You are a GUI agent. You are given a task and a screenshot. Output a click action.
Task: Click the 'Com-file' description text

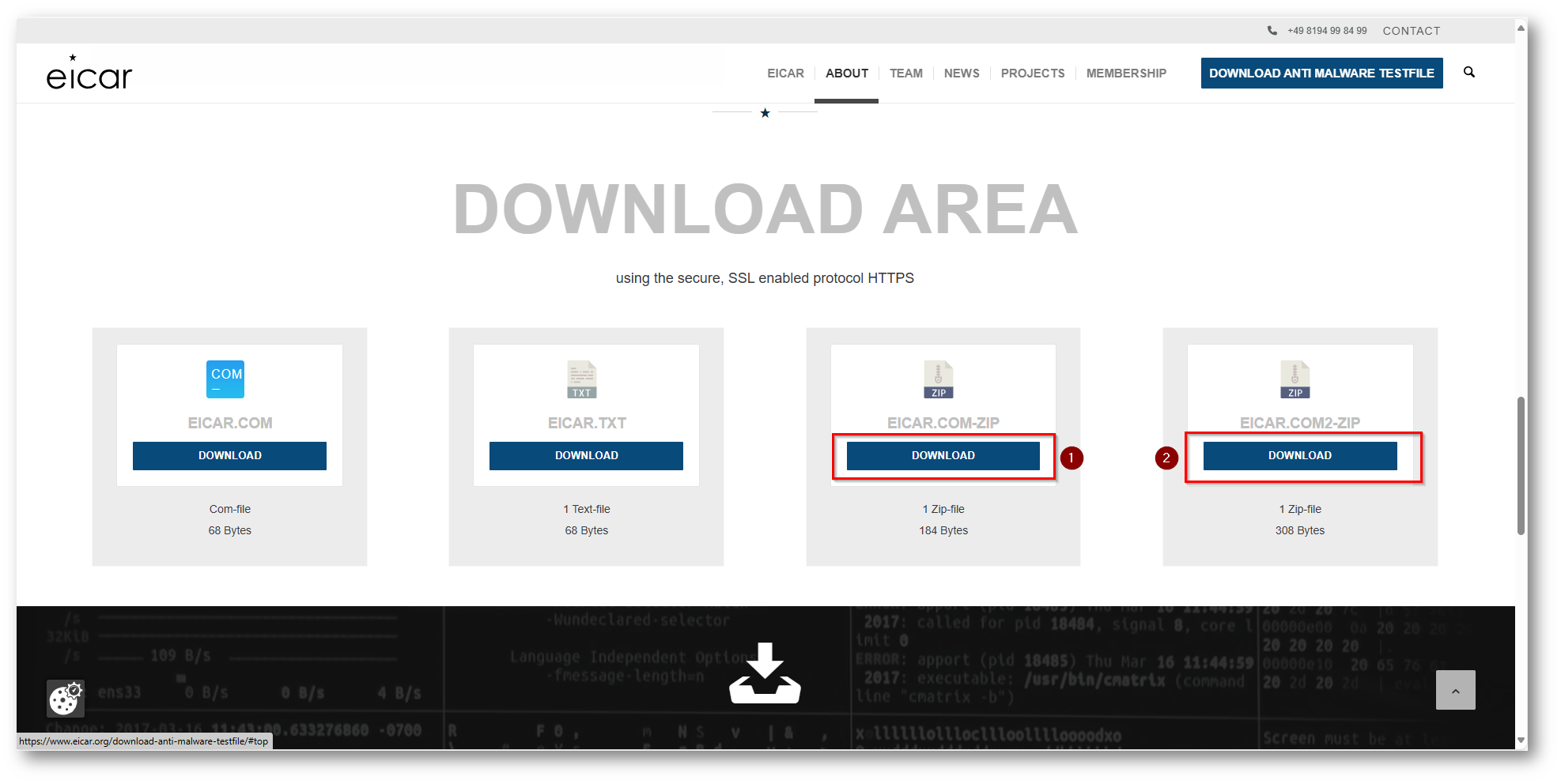pos(230,509)
